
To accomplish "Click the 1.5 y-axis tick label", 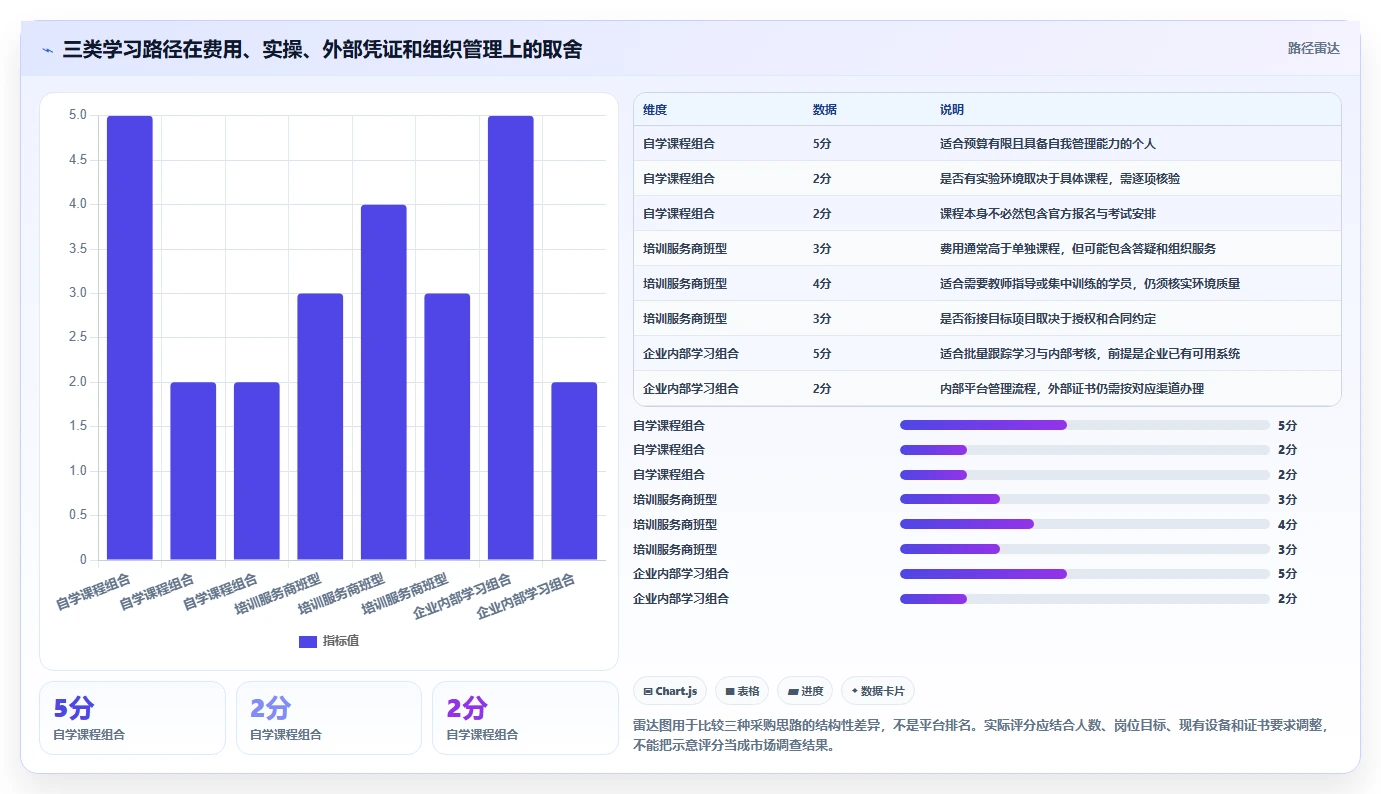I will pos(77,426).
